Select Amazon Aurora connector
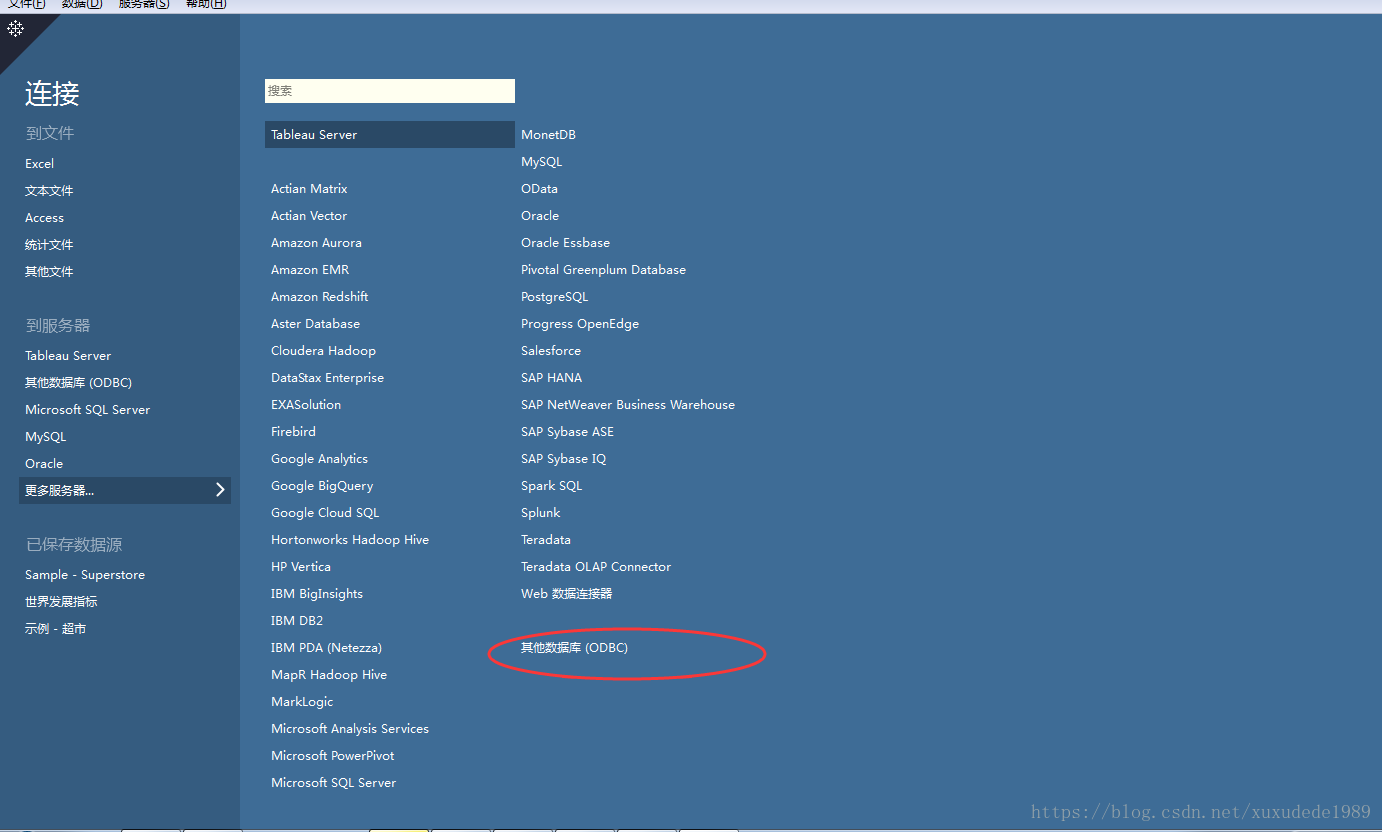The image size is (1382, 832). tap(316, 243)
